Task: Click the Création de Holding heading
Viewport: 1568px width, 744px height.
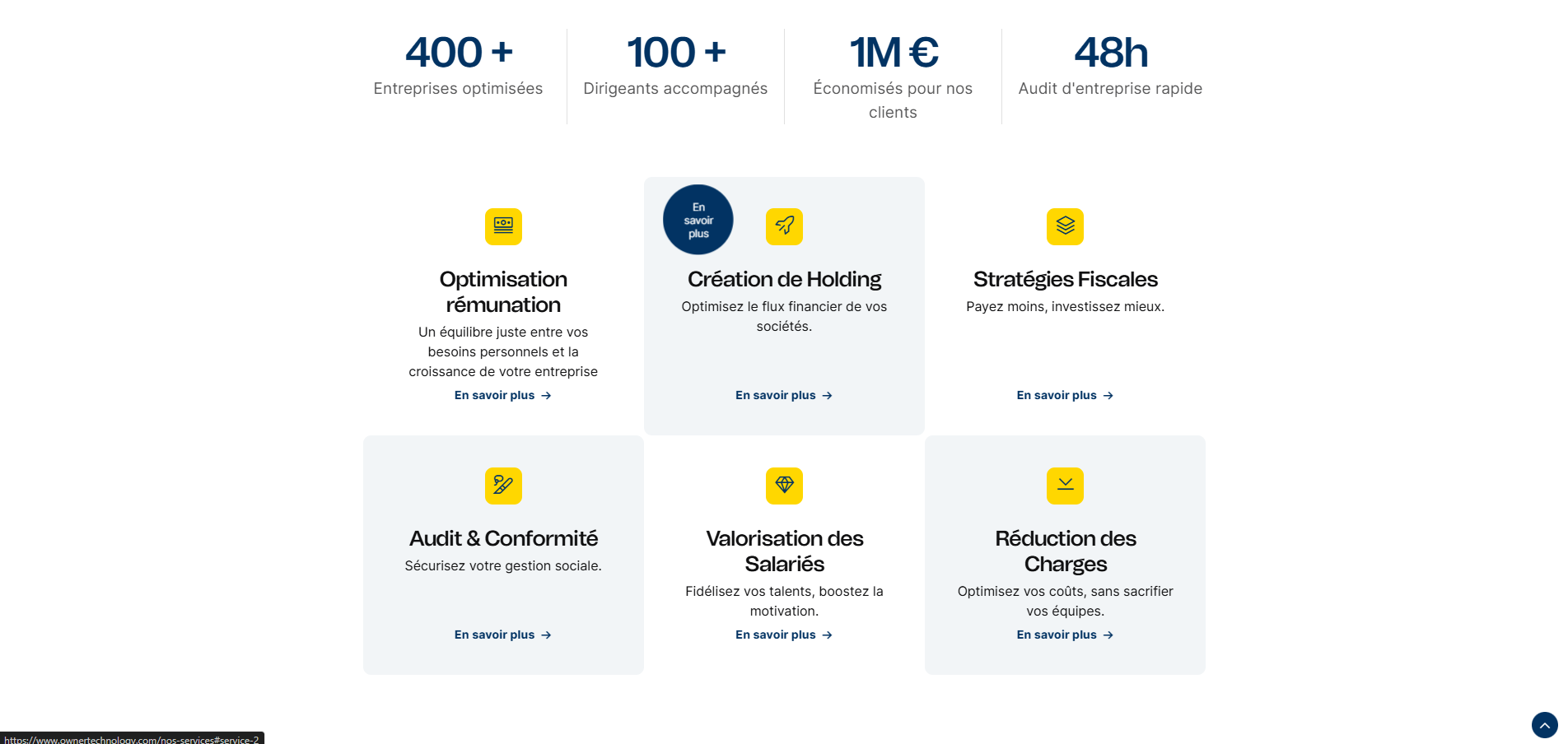Action: [x=784, y=280]
